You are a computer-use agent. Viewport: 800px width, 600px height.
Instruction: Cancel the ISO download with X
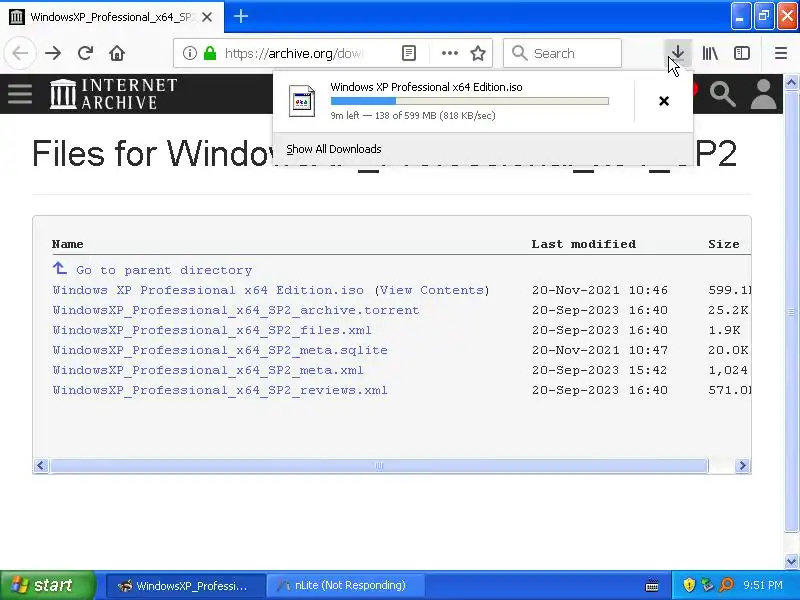(x=664, y=101)
